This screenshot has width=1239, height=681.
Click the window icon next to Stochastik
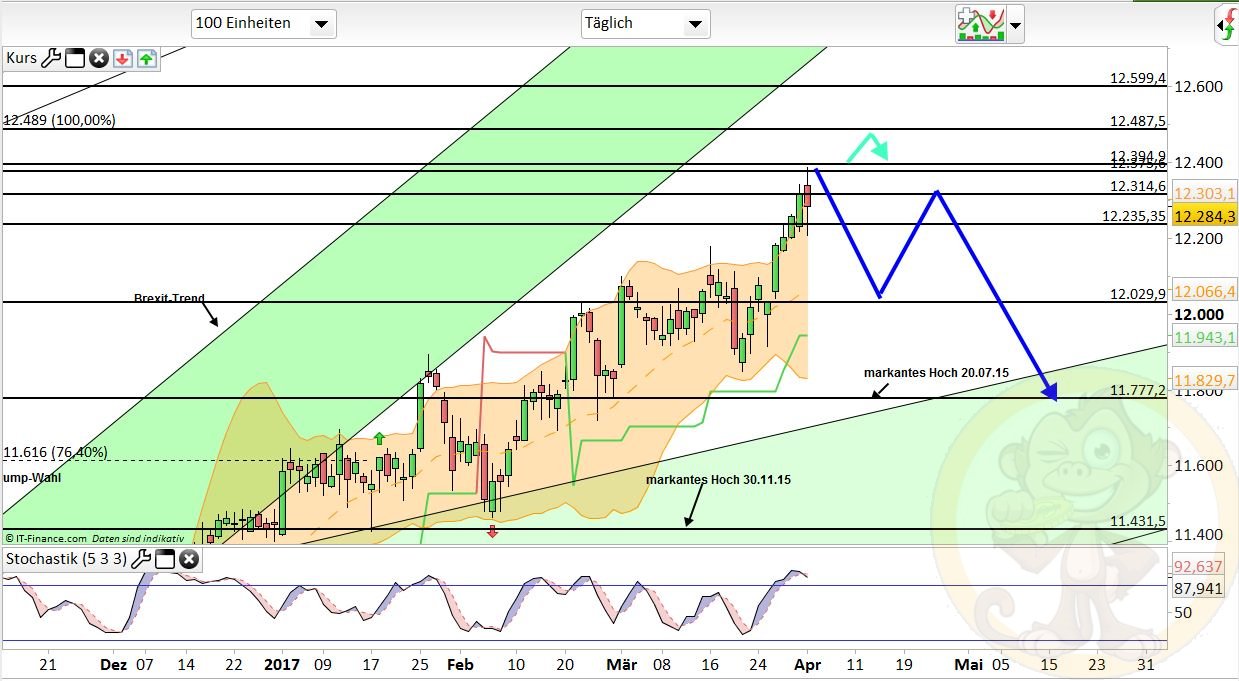tap(164, 559)
